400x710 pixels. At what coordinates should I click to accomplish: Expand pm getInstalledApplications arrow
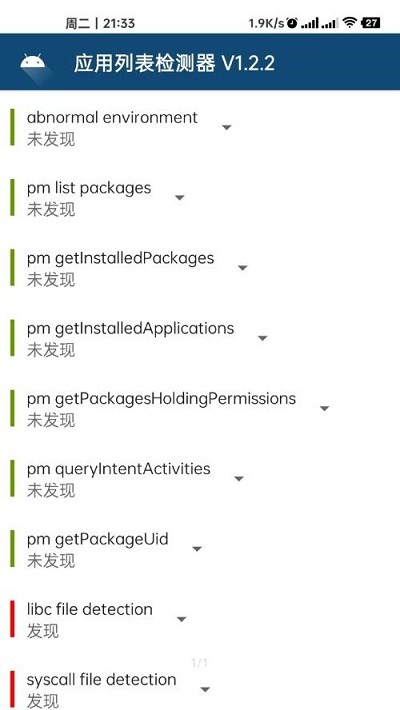click(262, 338)
